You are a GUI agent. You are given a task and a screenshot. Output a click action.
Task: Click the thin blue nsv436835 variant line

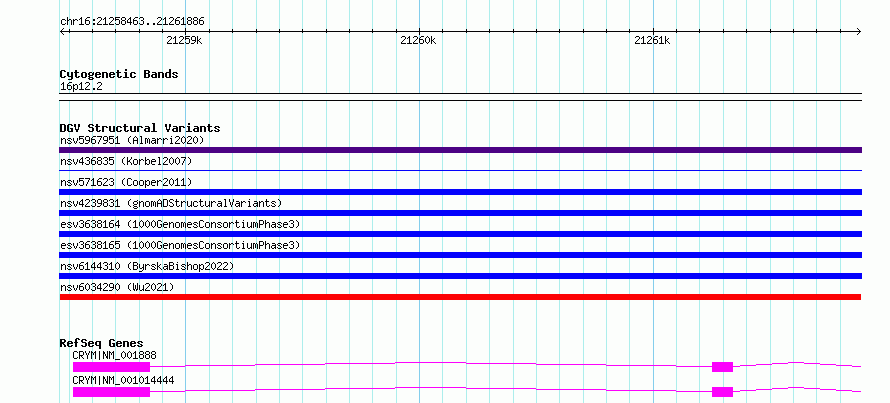(x=460, y=170)
